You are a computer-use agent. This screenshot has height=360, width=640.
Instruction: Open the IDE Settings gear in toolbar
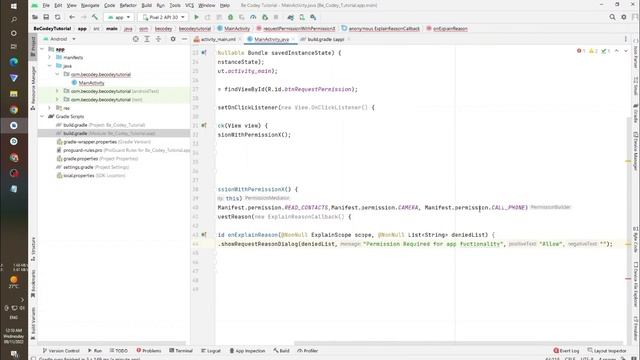pyautogui.click(x=624, y=17)
